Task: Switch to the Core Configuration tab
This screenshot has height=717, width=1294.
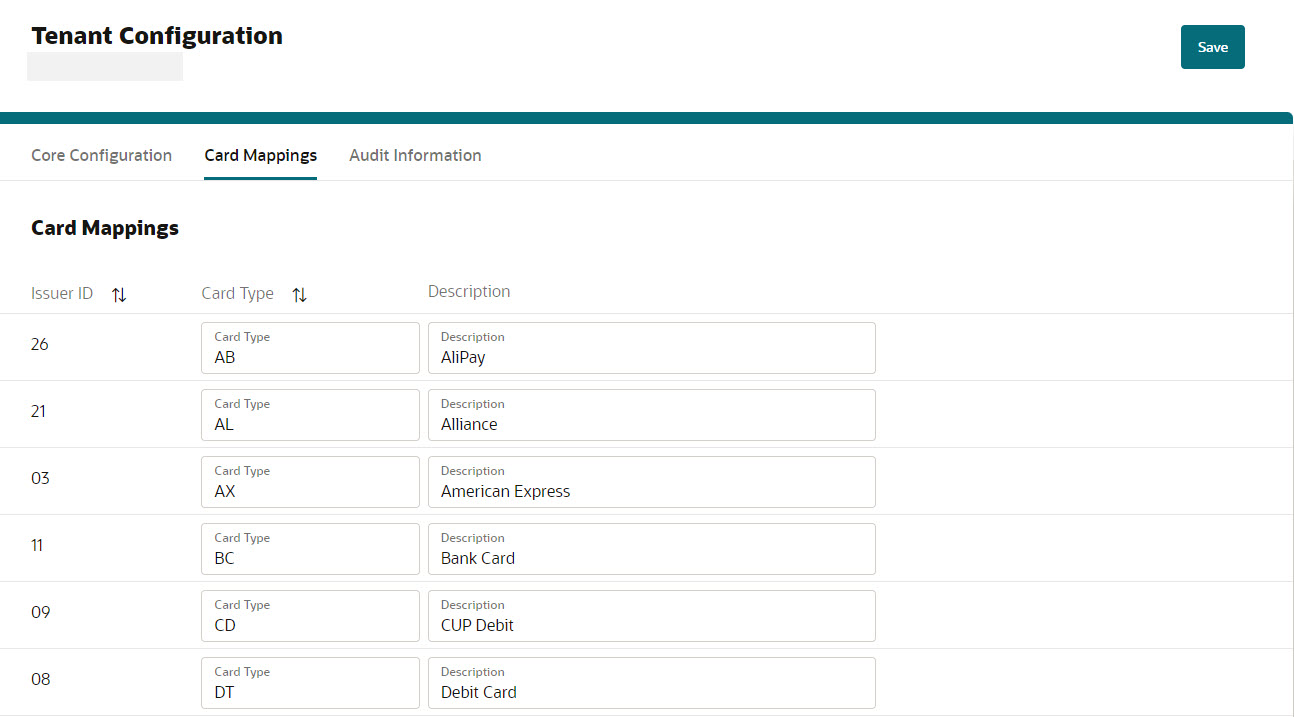Action: (101, 155)
